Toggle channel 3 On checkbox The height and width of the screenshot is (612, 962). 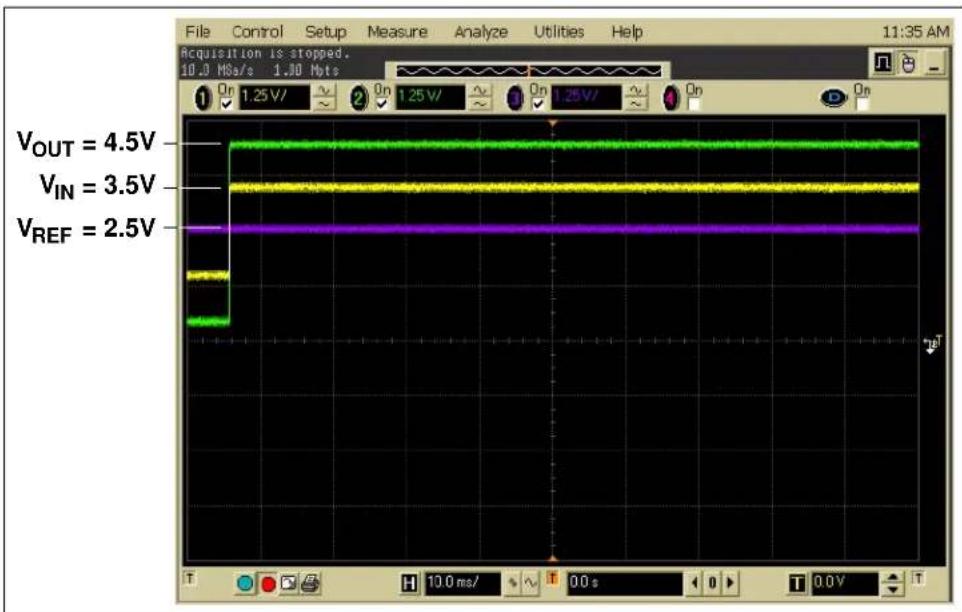(x=538, y=104)
